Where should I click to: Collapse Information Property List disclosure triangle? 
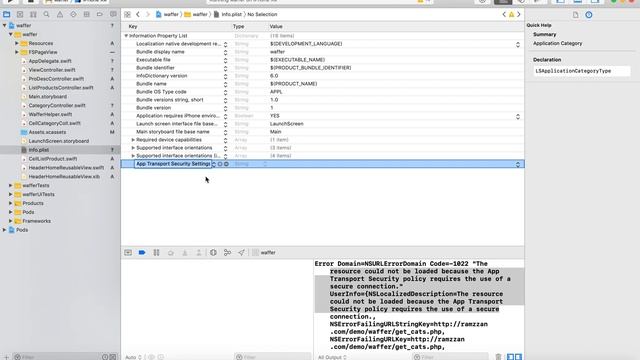(x=126, y=36)
